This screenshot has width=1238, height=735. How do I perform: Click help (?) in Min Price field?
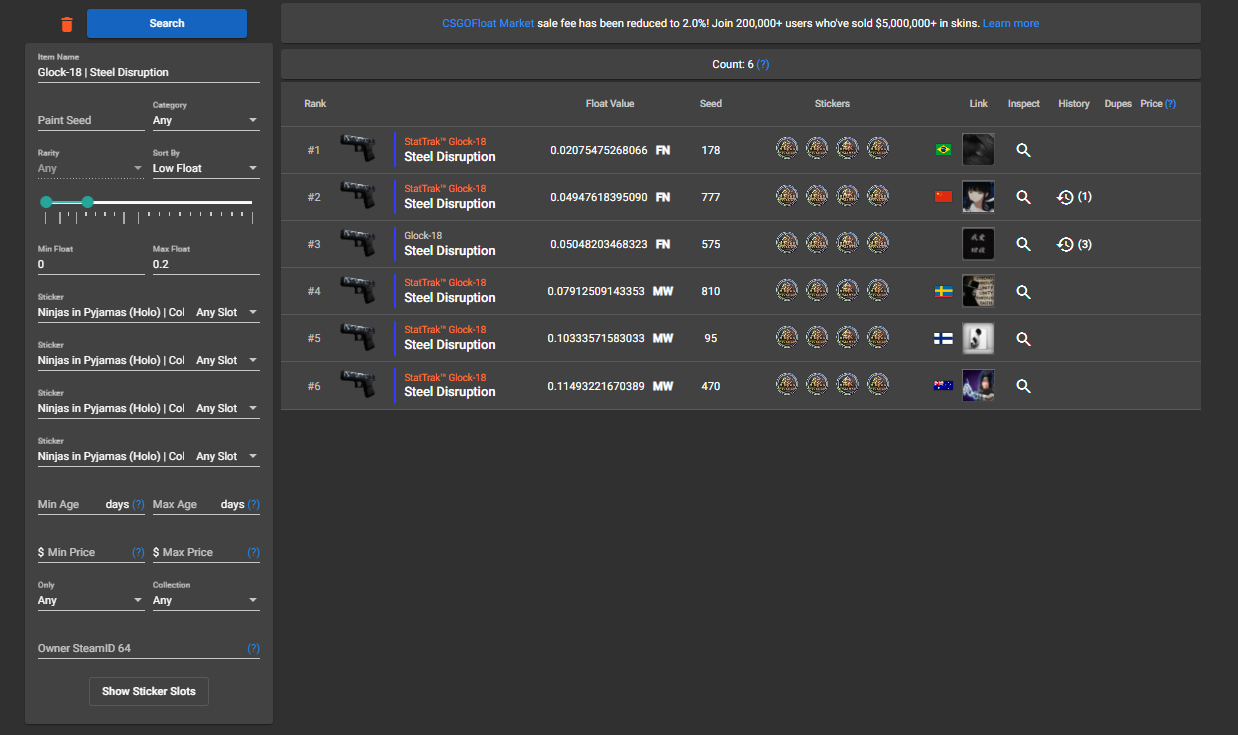138,553
